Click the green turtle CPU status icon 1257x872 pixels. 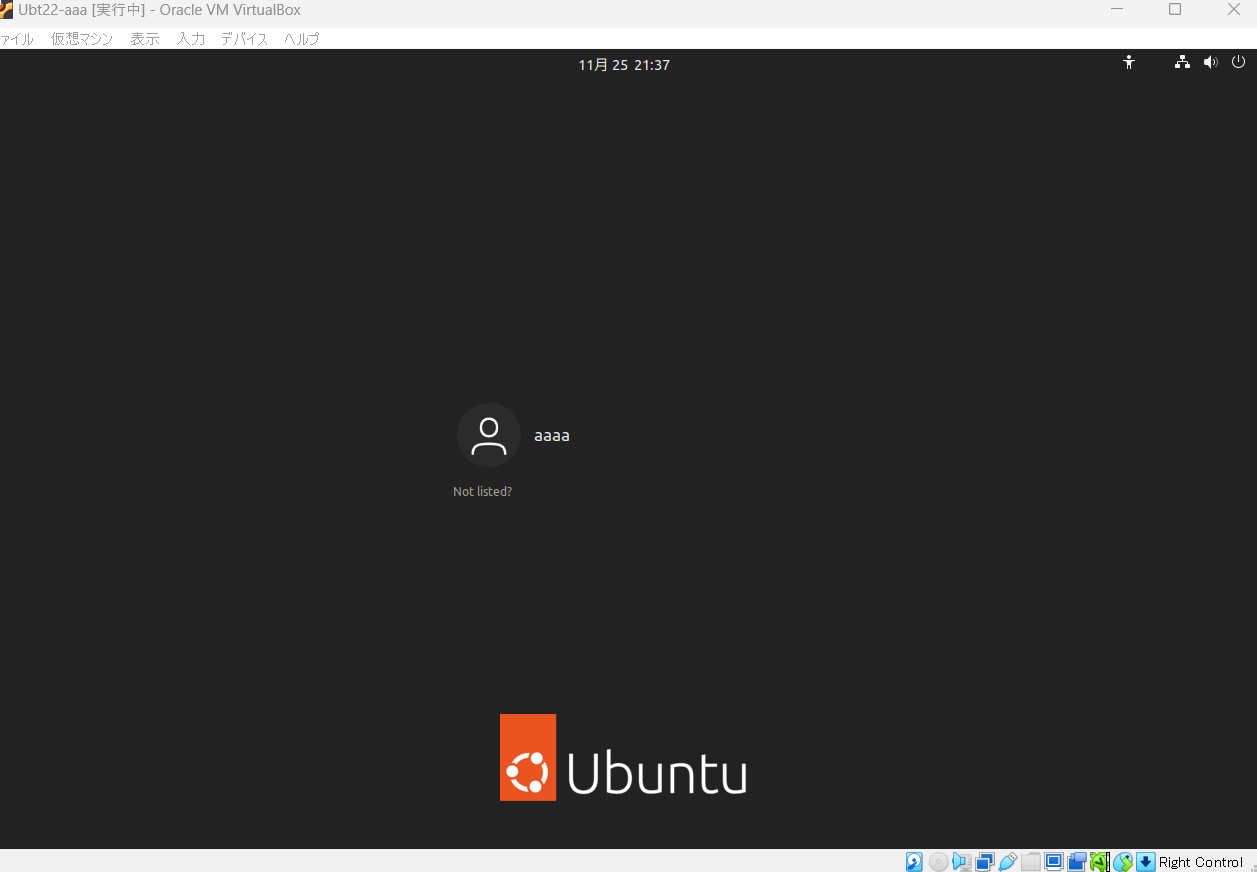(x=1100, y=862)
